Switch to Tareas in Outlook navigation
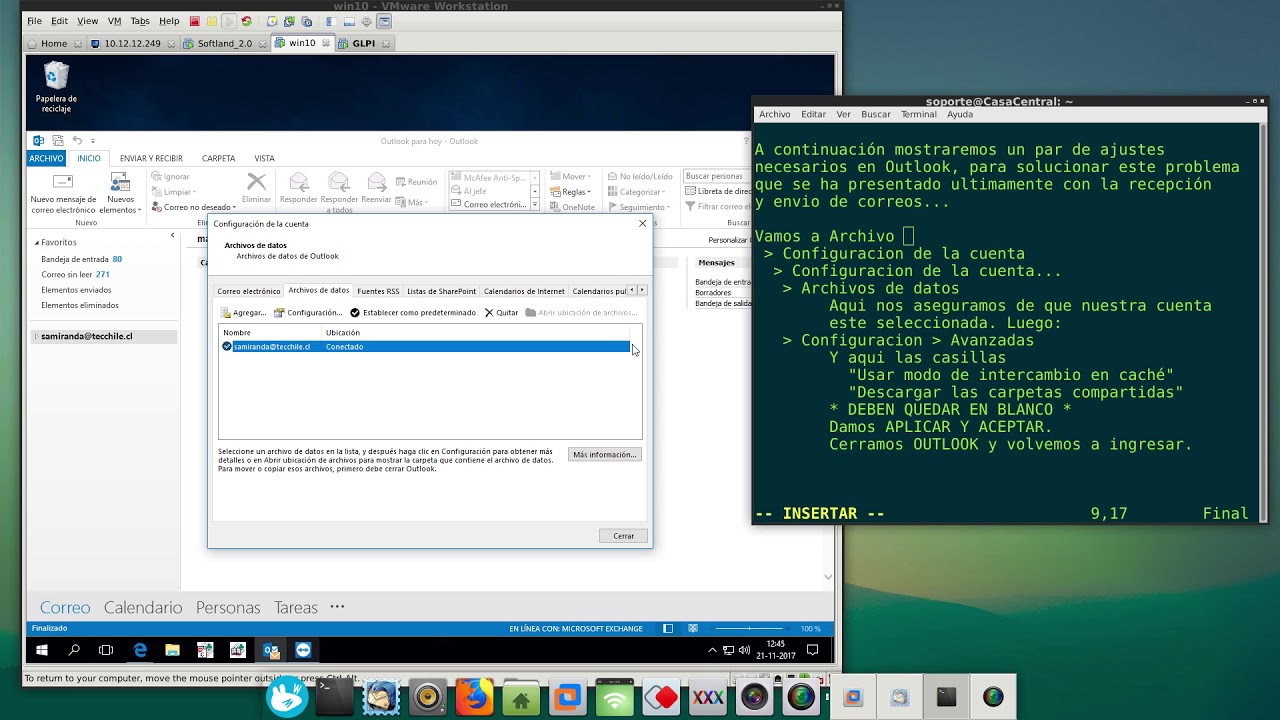Screen dimensions: 1280x720 click(x=296, y=607)
